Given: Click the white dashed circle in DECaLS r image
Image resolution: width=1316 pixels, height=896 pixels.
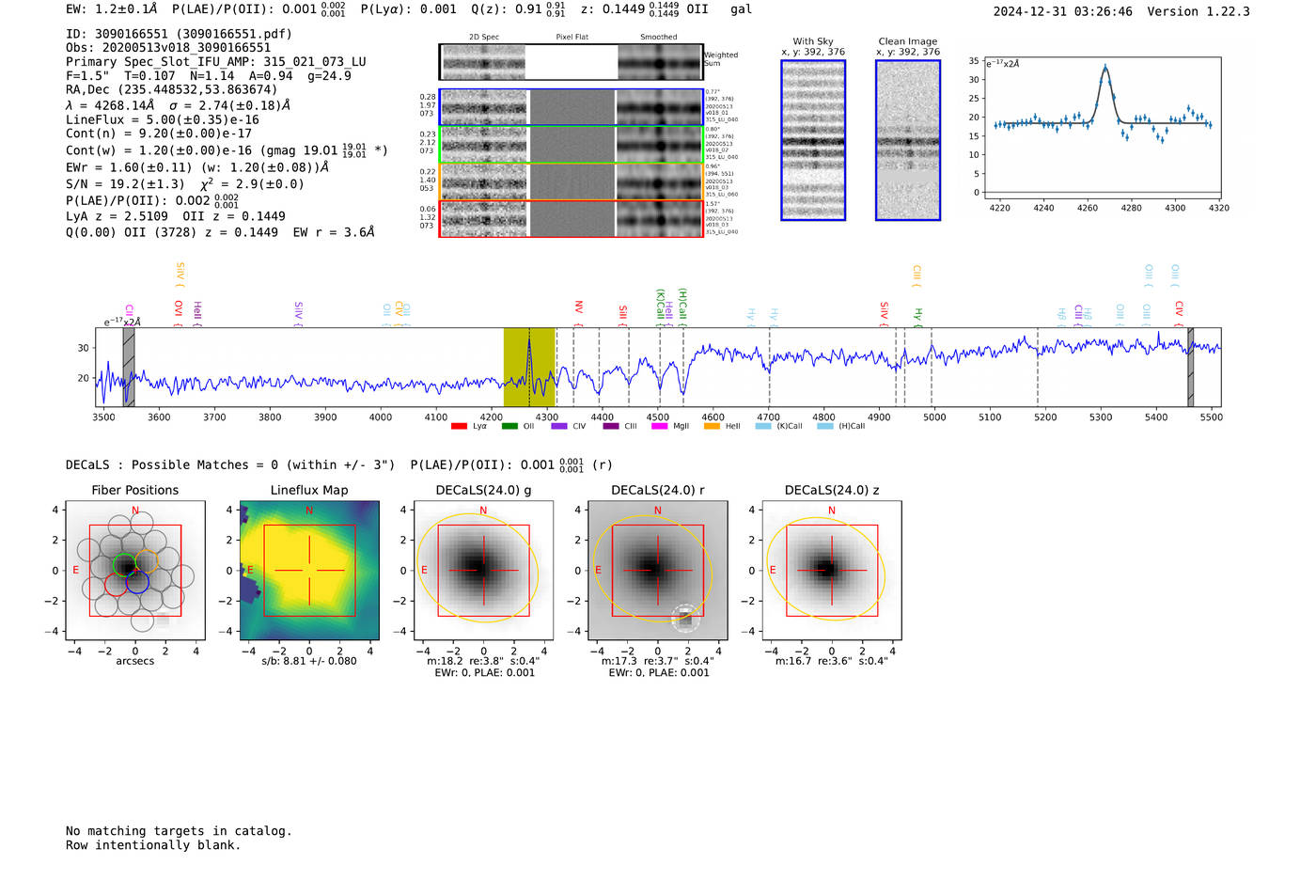Looking at the screenshot, I should [686, 618].
